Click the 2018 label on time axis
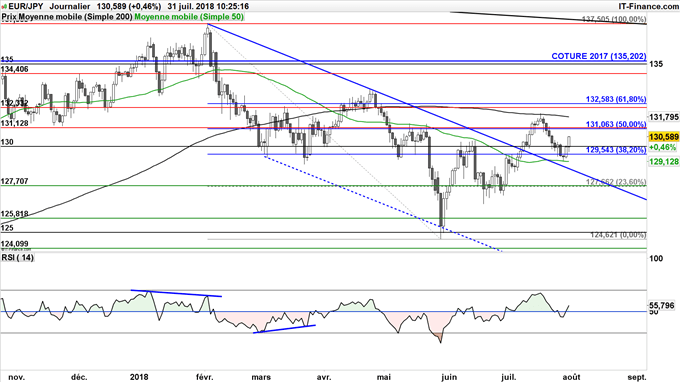 tap(139, 377)
